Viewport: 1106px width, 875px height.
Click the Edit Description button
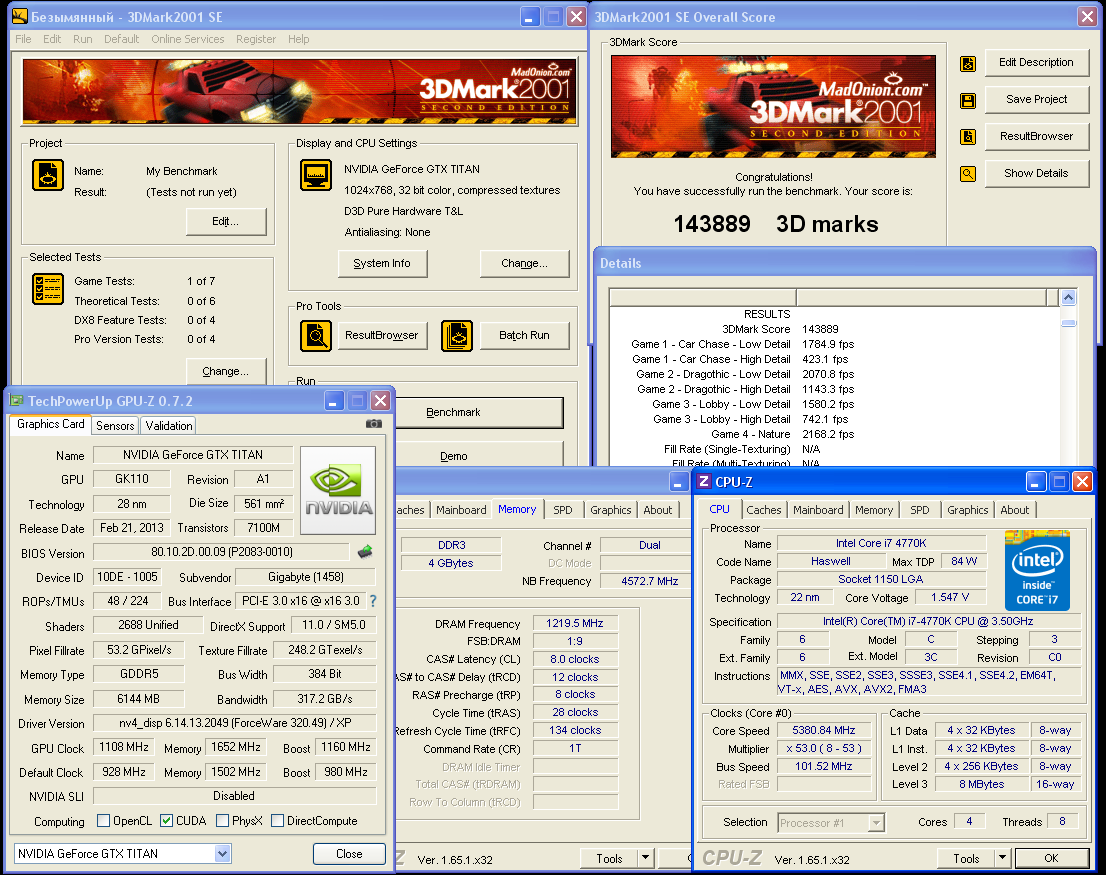tap(1037, 62)
